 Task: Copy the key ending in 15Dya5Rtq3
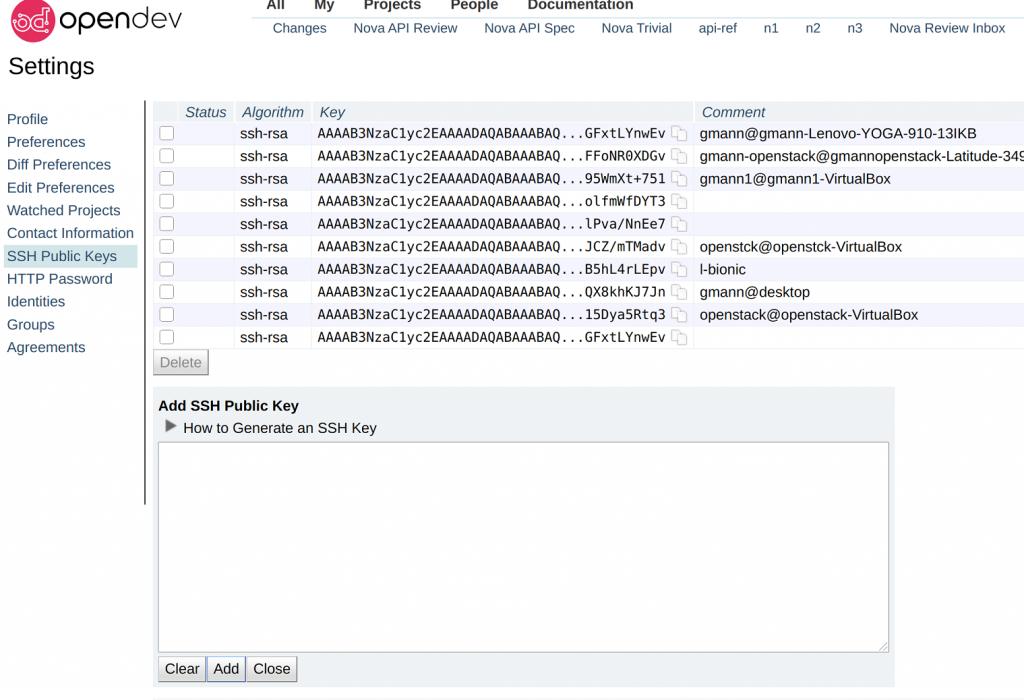[679, 315]
